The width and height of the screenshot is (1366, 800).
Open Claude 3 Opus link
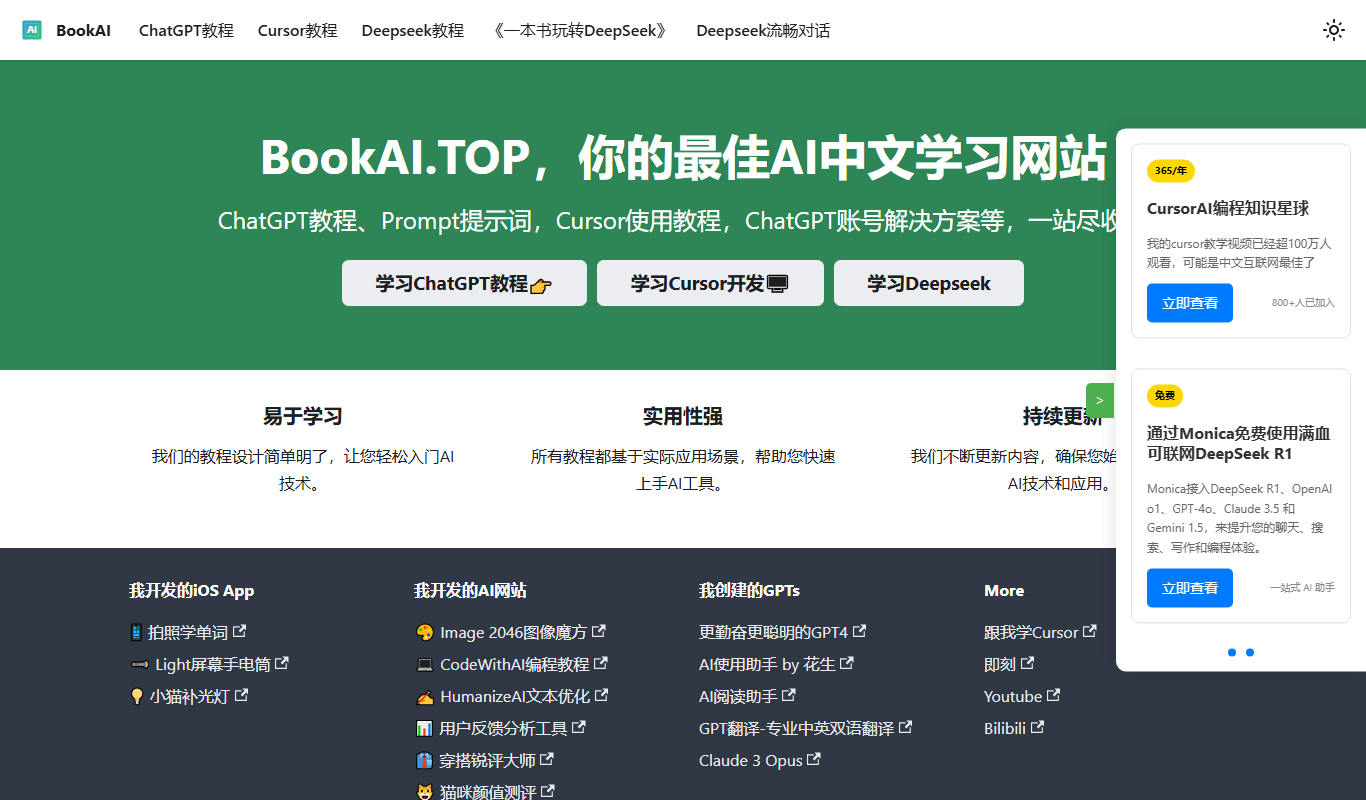(760, 760)
